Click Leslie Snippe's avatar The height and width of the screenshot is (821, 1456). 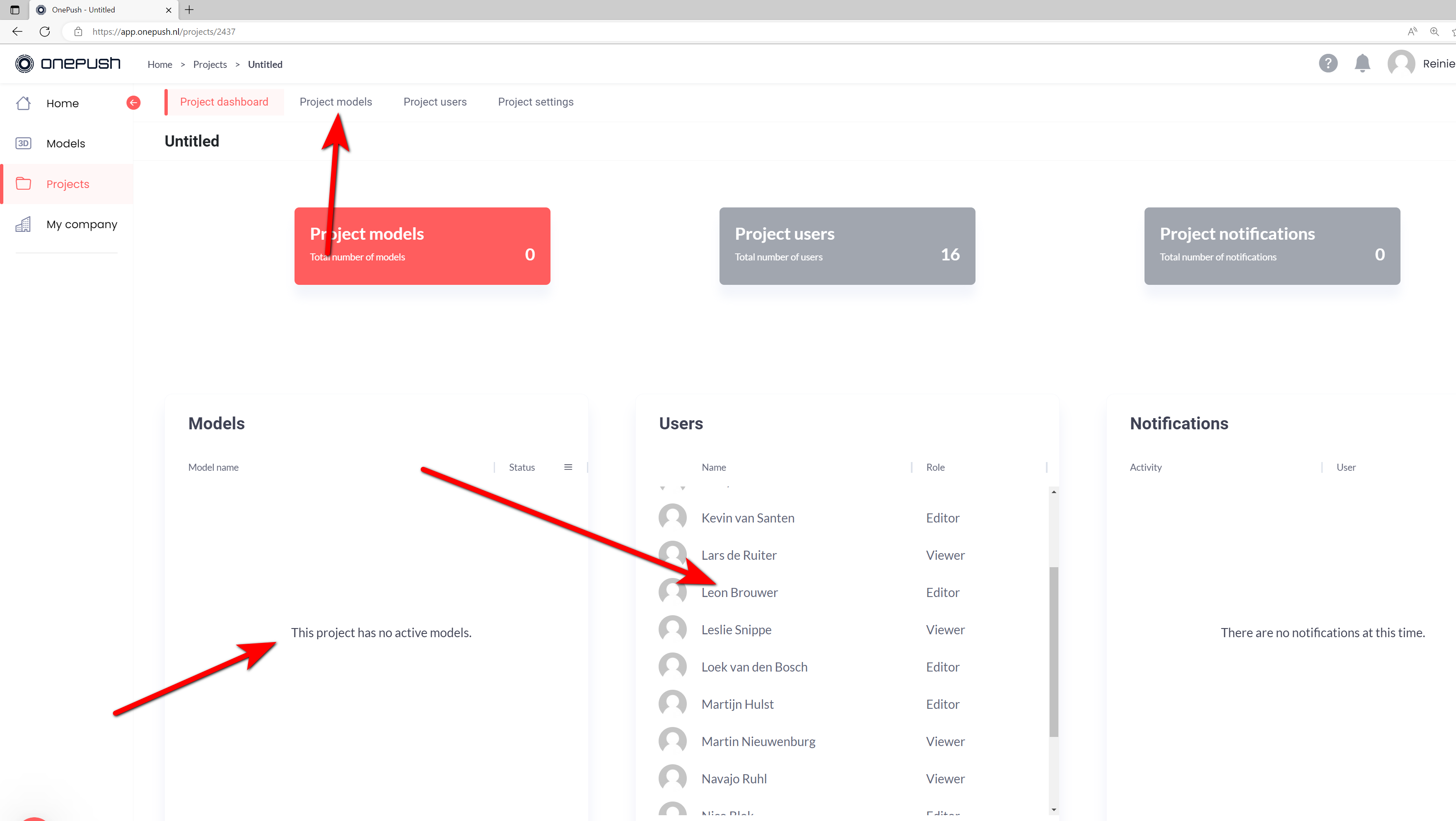[x=673, y=629]
